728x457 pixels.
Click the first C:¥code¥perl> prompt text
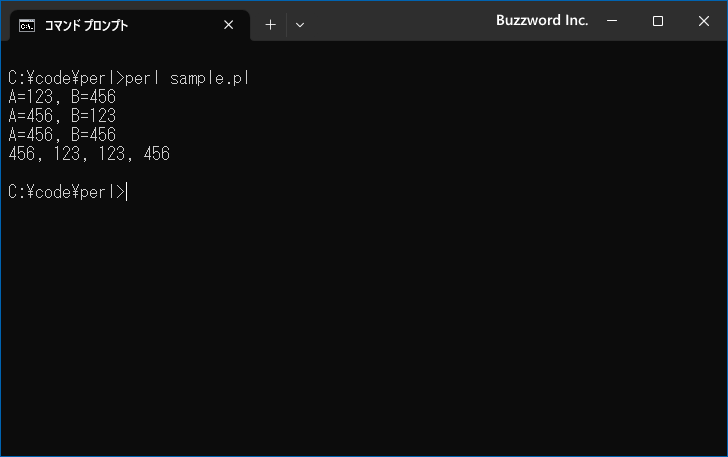click(66, 78)
